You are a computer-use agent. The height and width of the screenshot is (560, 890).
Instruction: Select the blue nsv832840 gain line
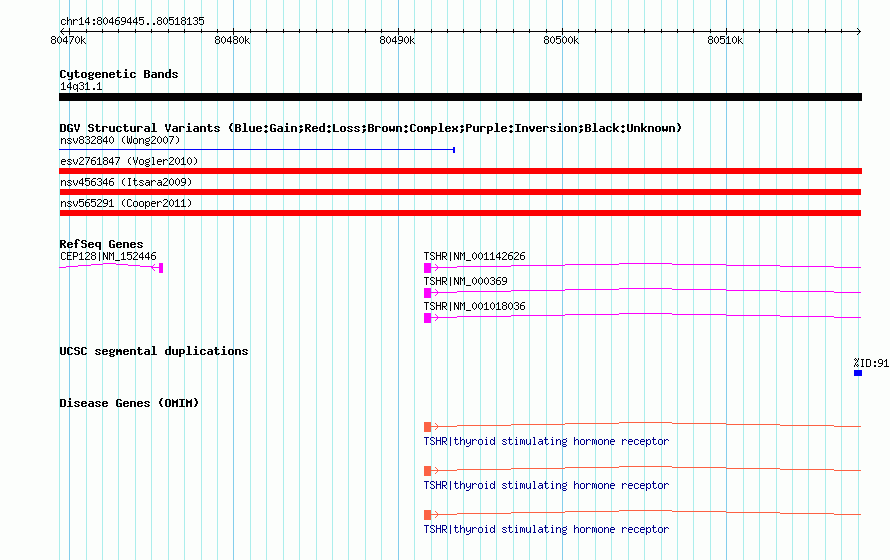click(x=257, y=150)
